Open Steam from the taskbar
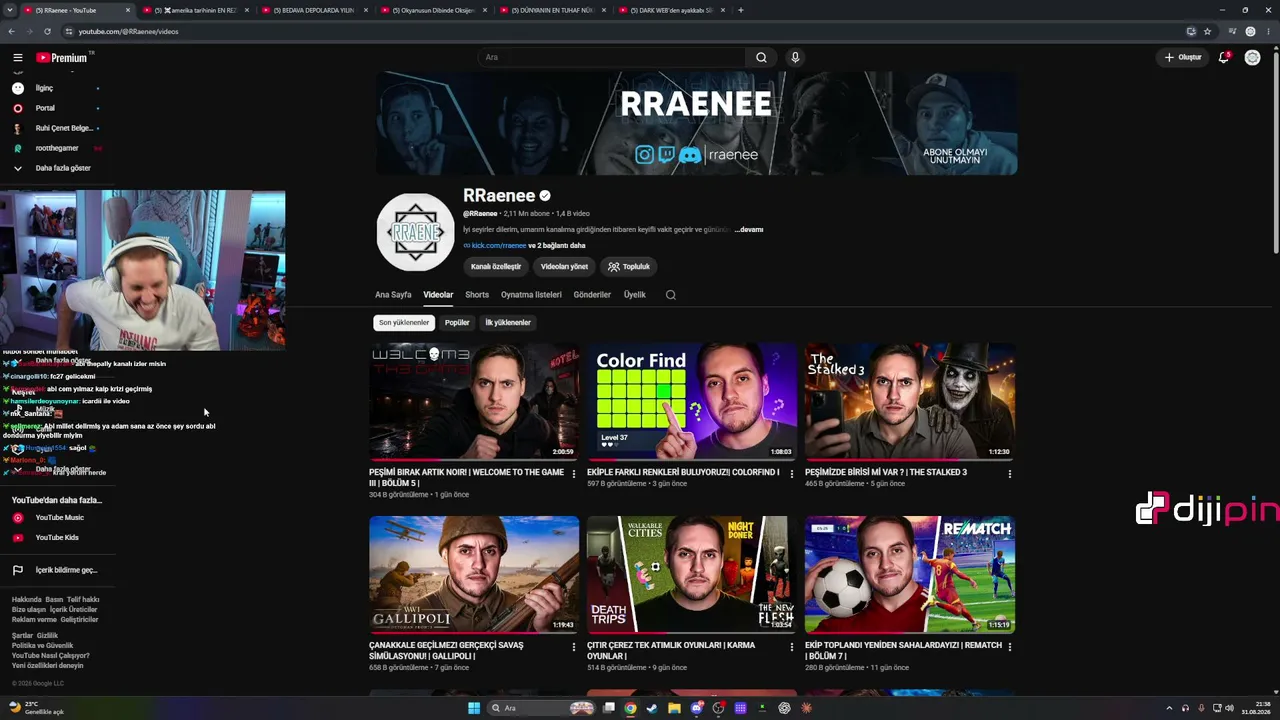 click(x=652, y=708)
